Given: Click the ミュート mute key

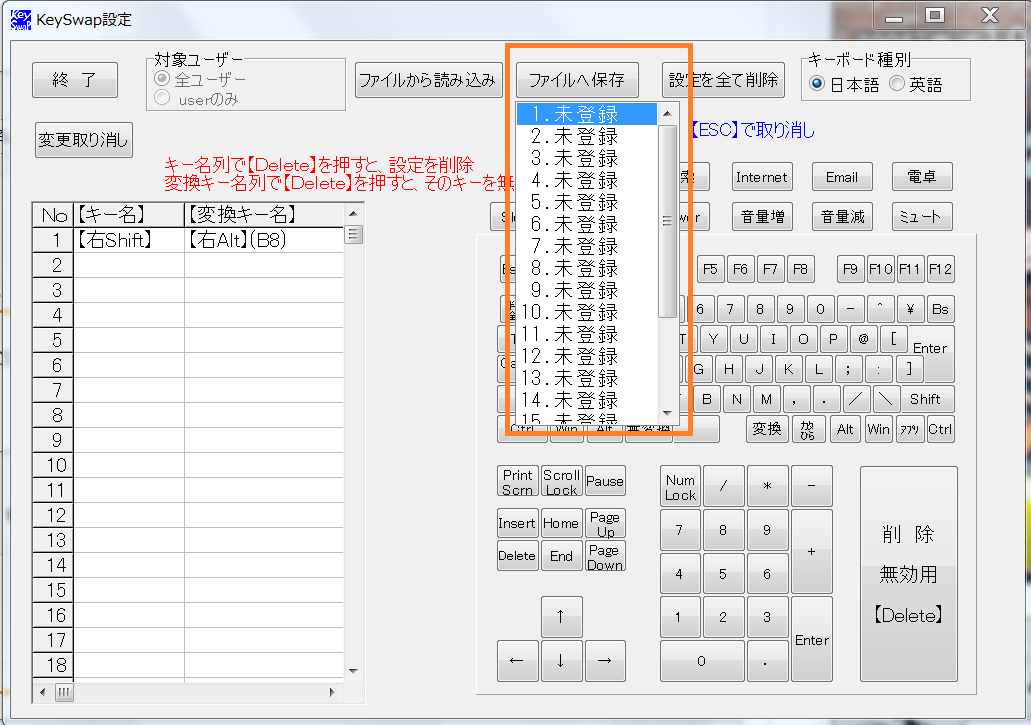Looking at the screenshot, I should [921, 217].
